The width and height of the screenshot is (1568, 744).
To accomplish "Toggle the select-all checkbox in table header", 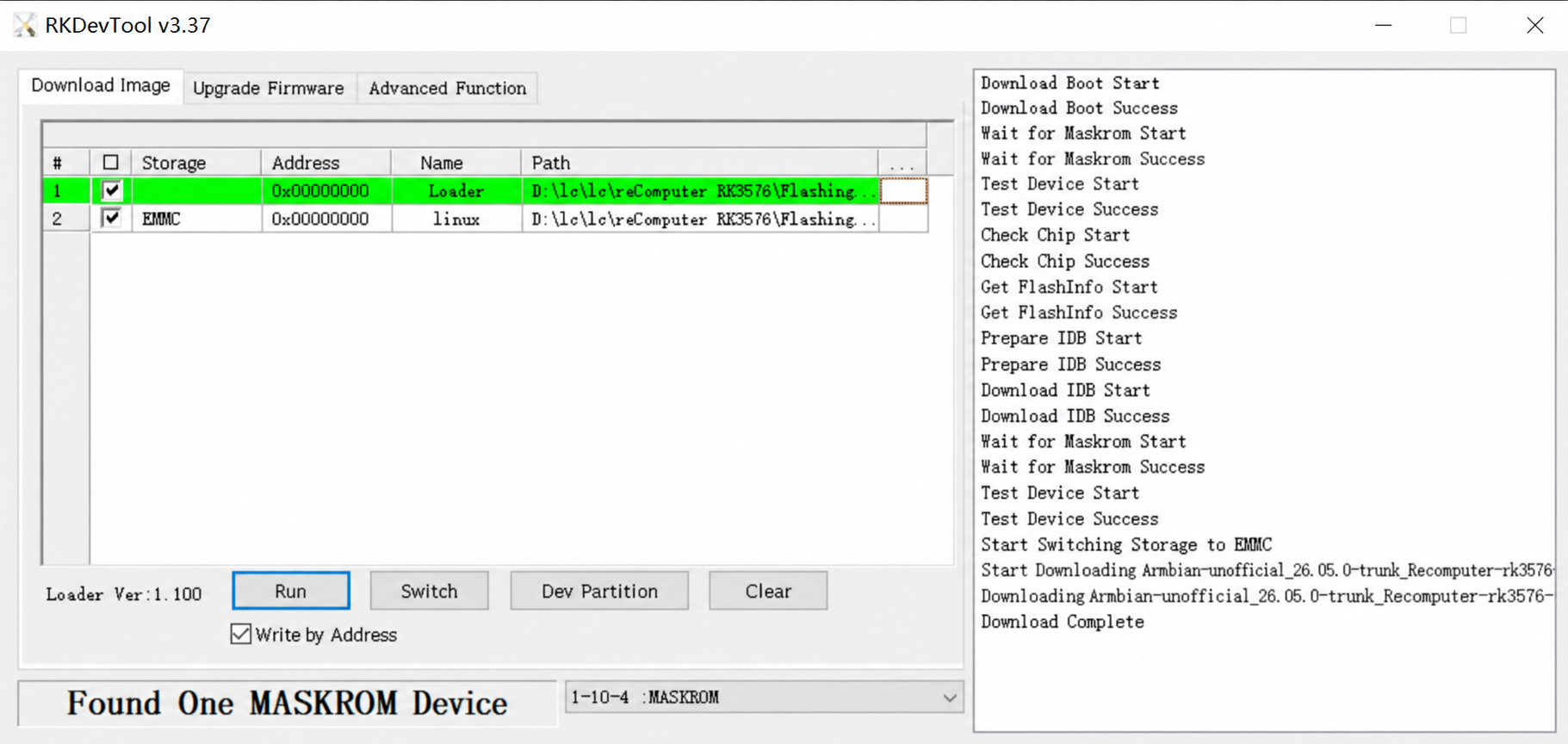I will pos(111,162).
